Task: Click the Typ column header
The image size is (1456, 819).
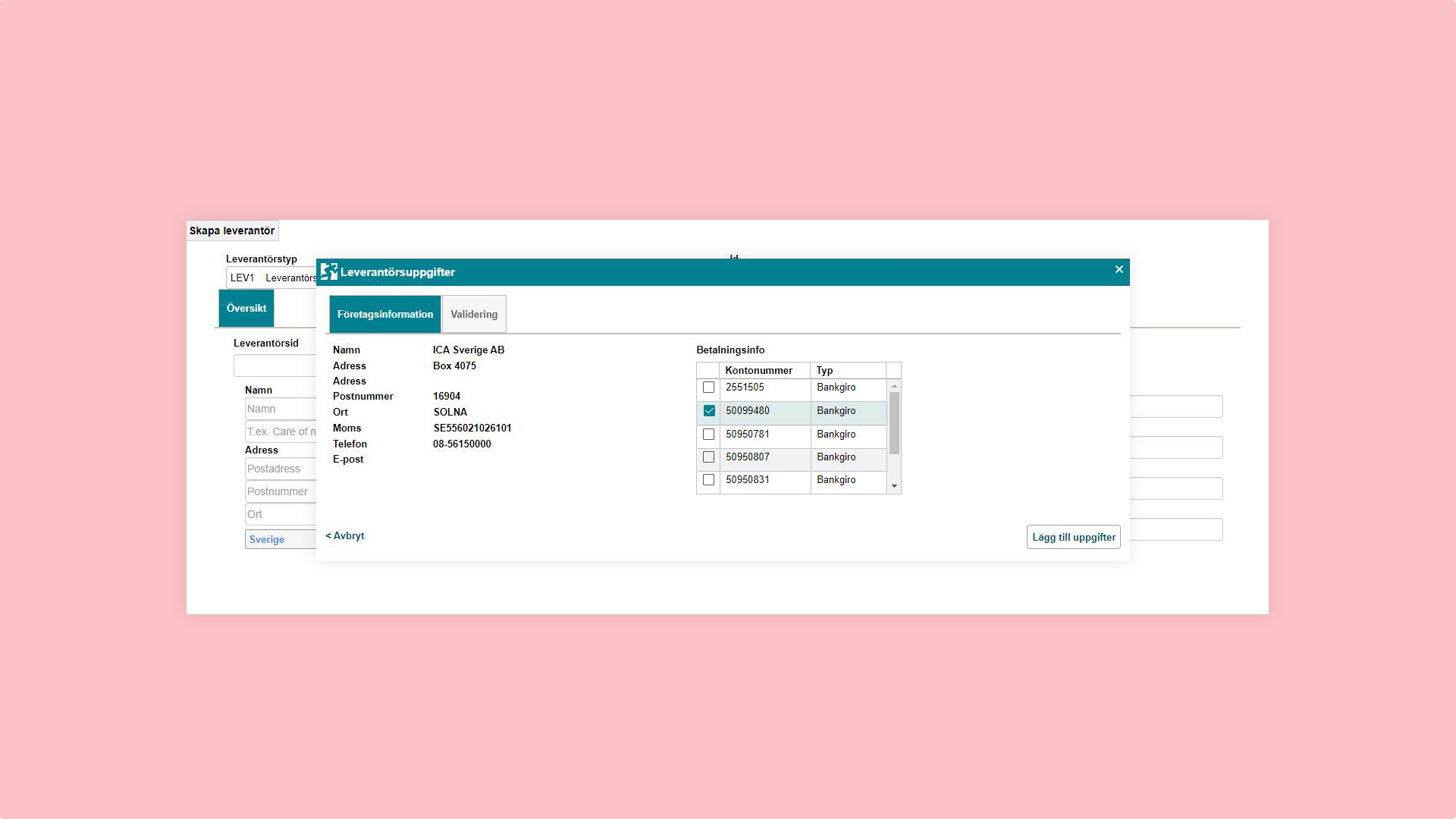Action: (x=849, y=370)
